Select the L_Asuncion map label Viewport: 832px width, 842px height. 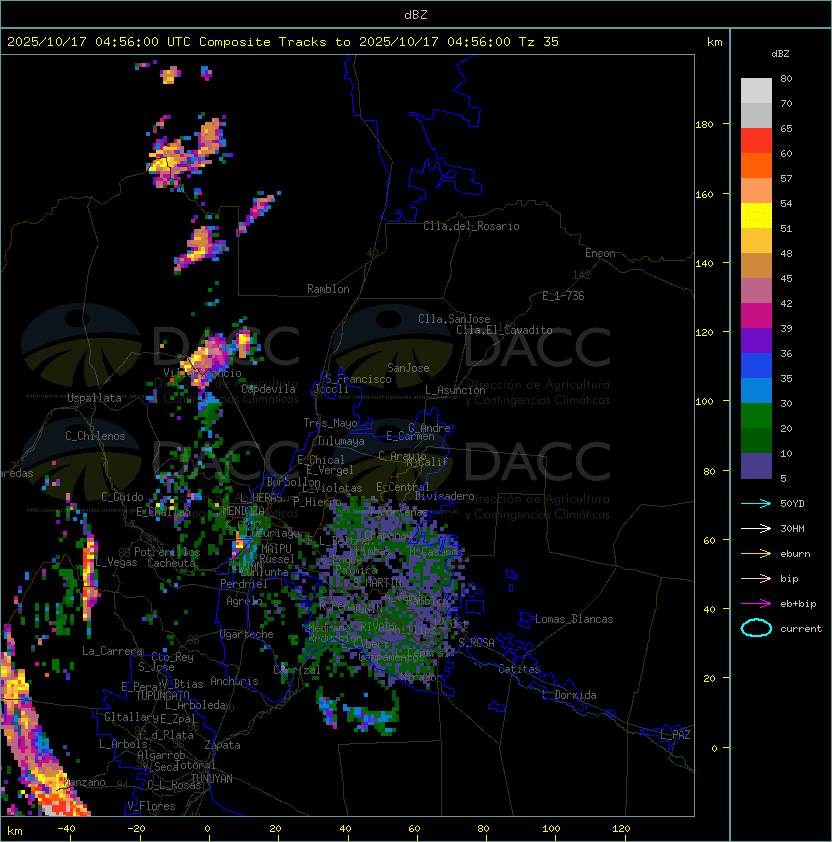pyautogui.click(x=455, y=390)
